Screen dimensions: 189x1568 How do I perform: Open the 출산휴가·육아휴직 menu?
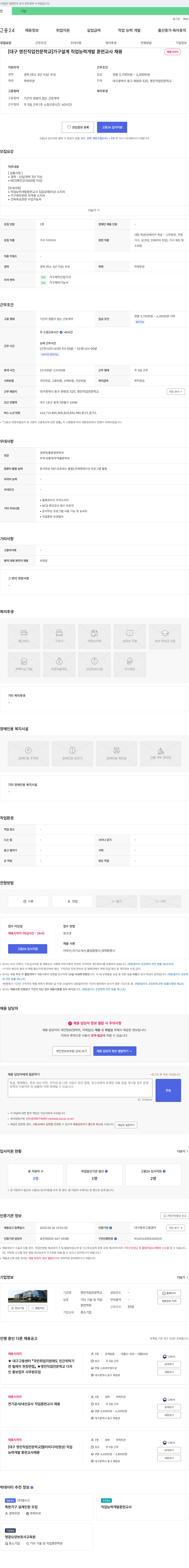(172, 30)
